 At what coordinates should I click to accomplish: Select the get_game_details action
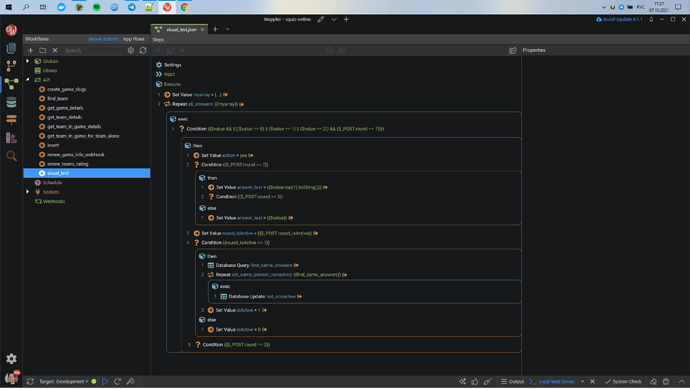(x=65, y=108)
